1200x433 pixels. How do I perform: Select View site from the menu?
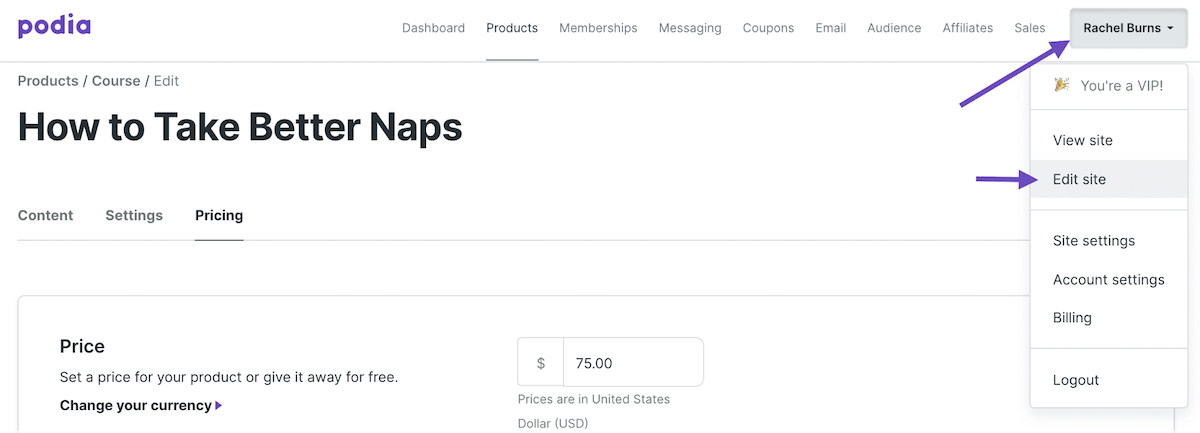pyautogui.click(x=1082, y=141)
